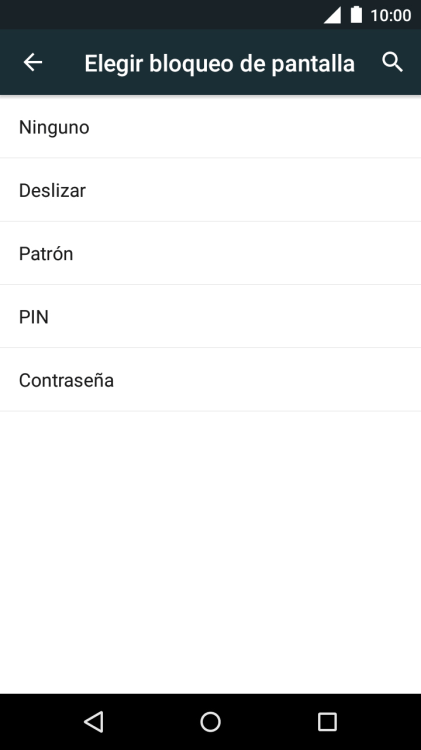Tap the blank area below Contraseña
The image size is (421, 750).
[210, 552]
